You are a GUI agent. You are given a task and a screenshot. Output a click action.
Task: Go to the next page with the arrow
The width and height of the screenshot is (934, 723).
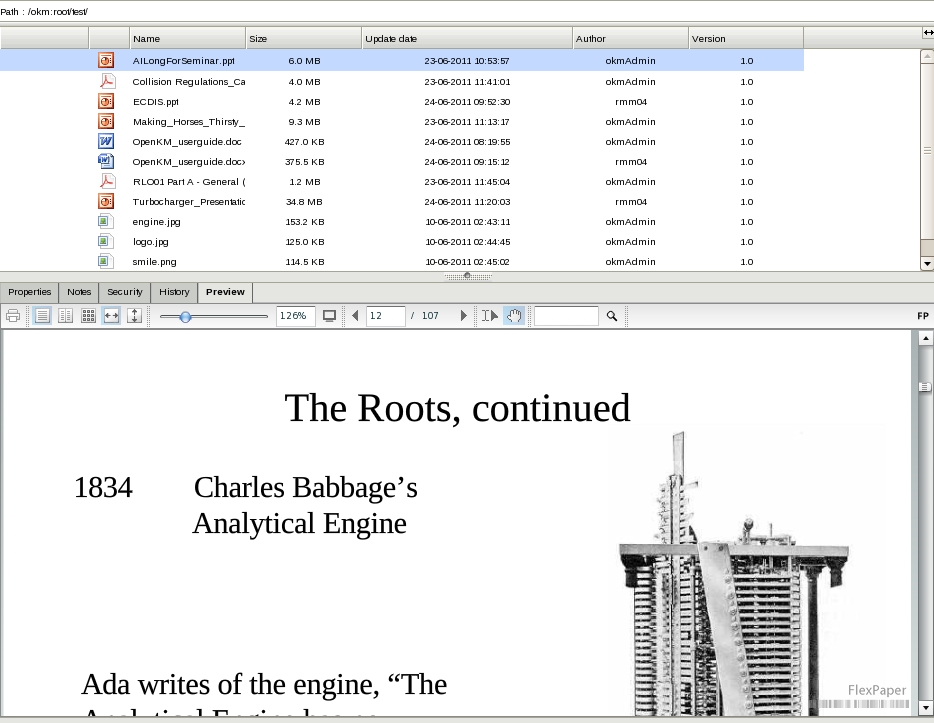point(463,315)
